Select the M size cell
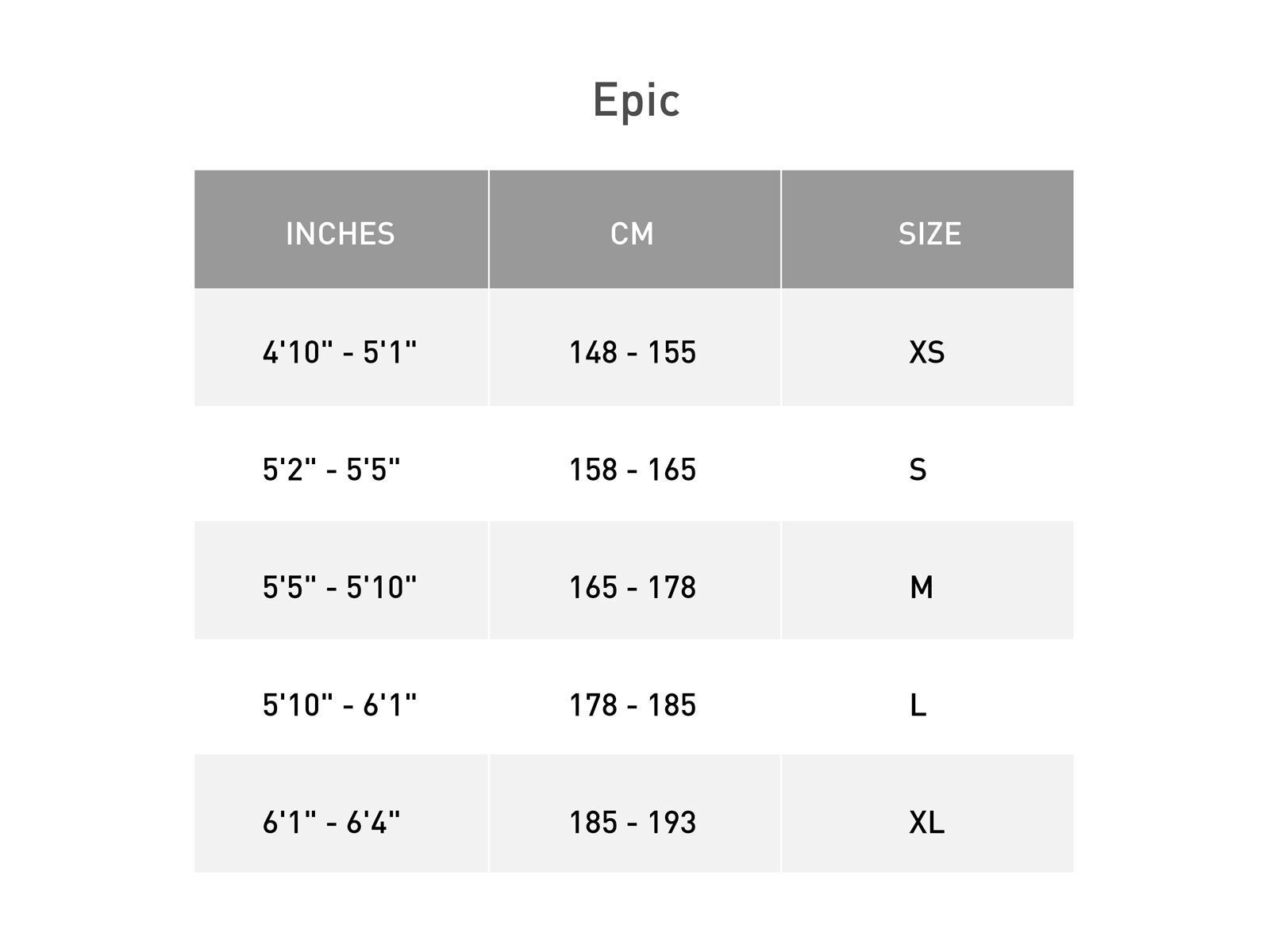This screenshot has width=1270, height=952. click(921, 586)
